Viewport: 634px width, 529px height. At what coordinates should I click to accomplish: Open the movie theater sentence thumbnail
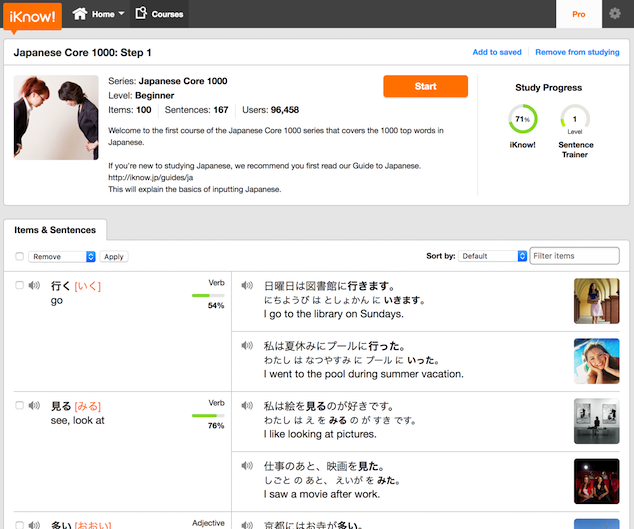596,481
